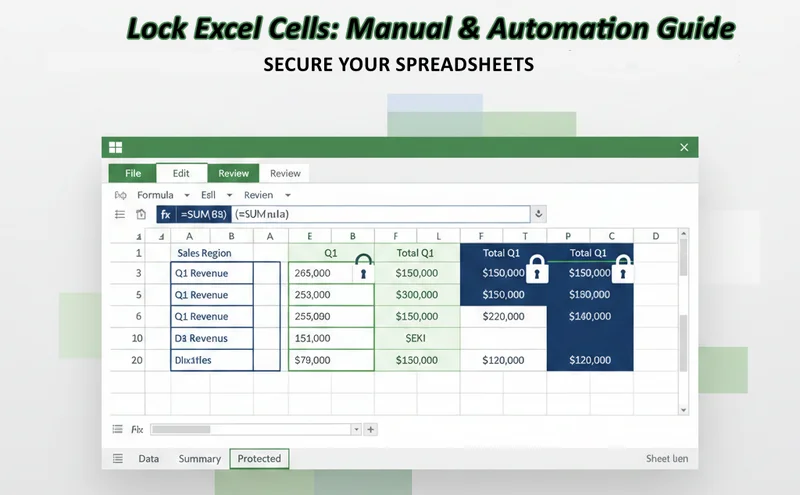Screen dimensions: 800x495
Task: Select row header 3
Action: tap(138, 273)
